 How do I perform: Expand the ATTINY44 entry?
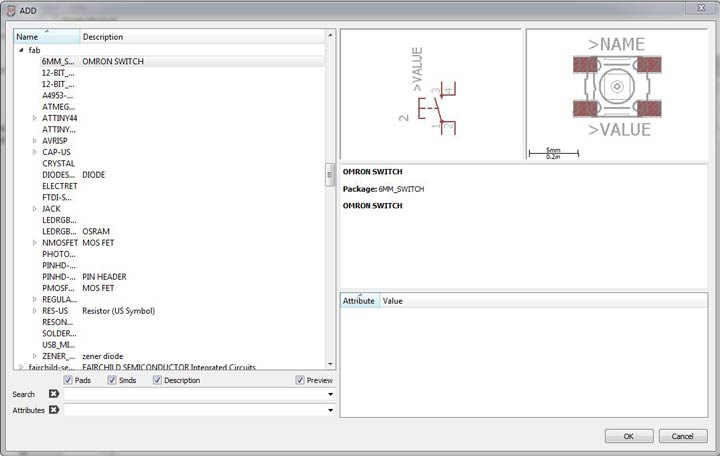(x=34, y=118)
